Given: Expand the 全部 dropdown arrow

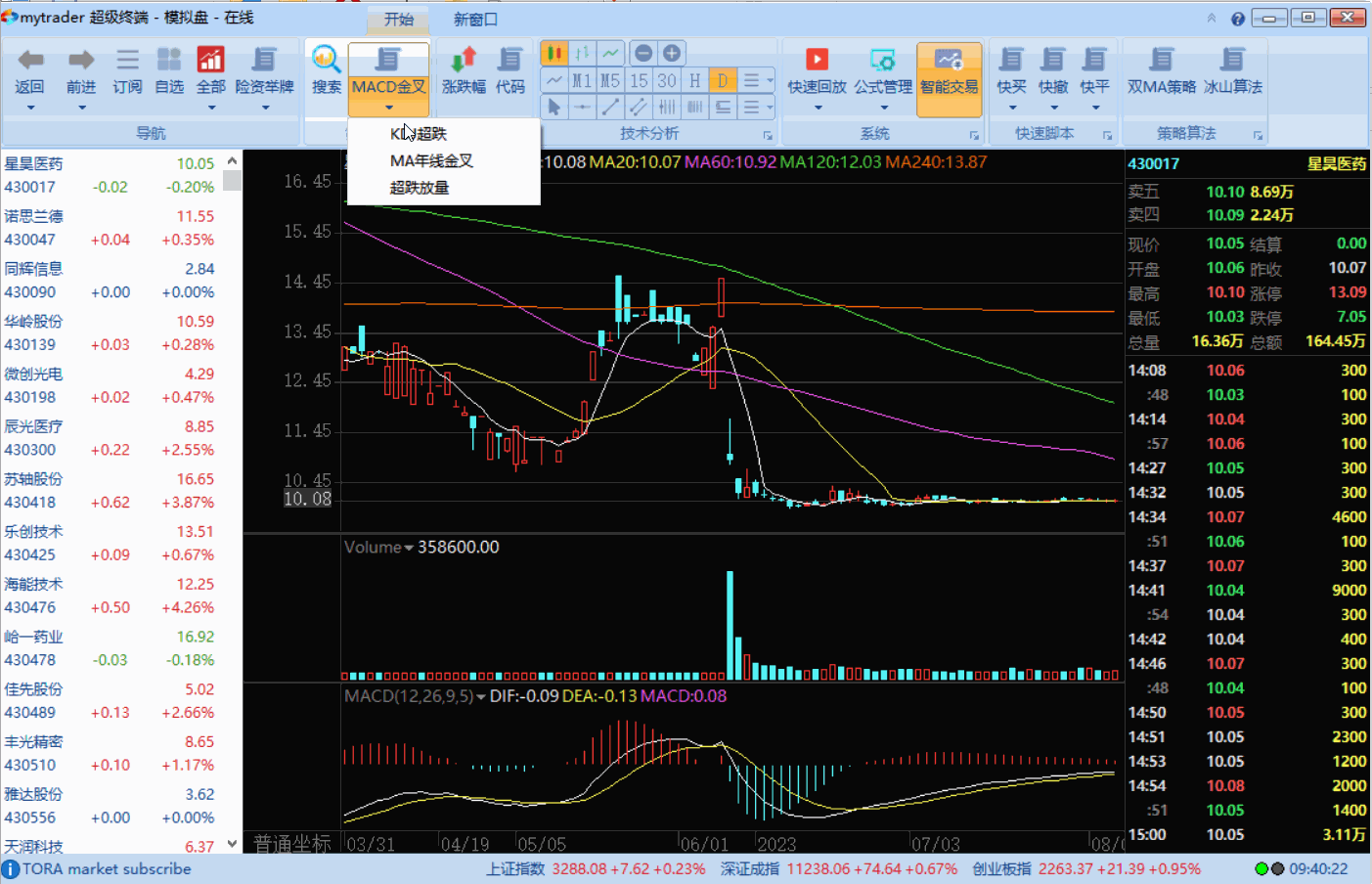Looking at the screenshot, I should click(x=210, y=108).
